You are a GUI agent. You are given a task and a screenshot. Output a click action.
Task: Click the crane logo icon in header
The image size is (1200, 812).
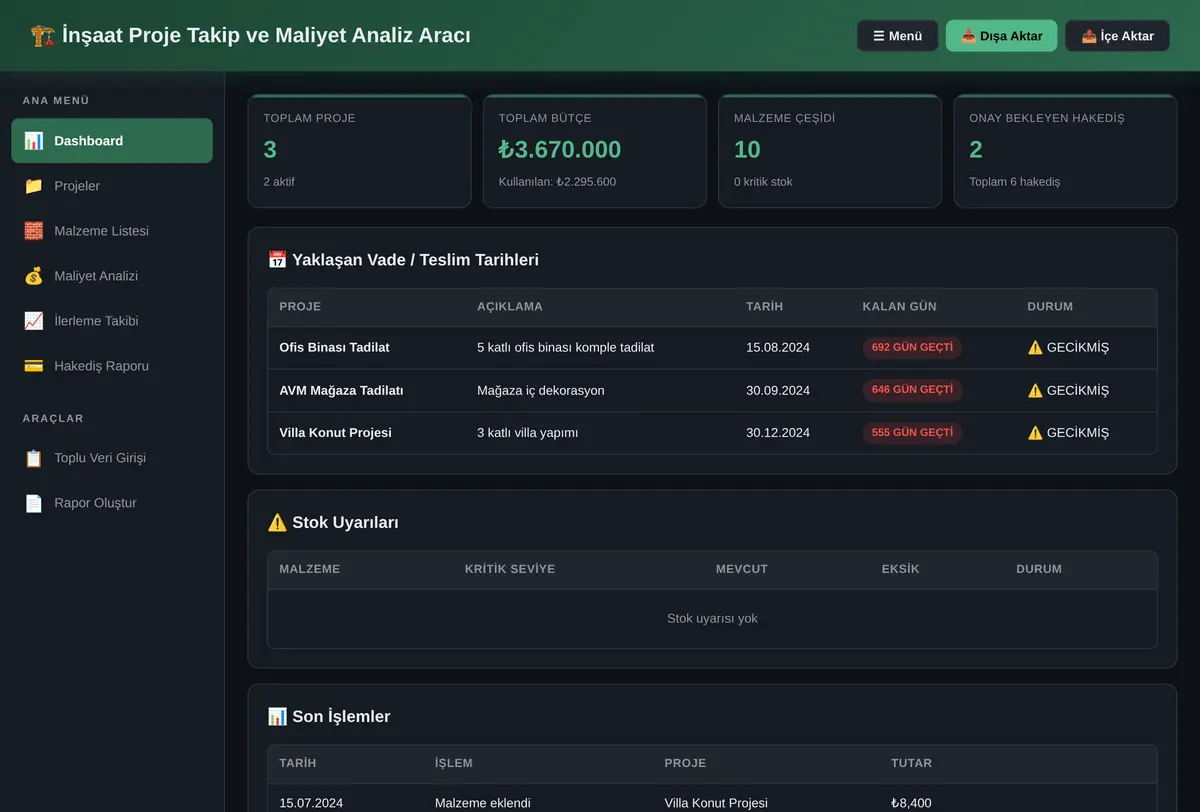(43, 35)
